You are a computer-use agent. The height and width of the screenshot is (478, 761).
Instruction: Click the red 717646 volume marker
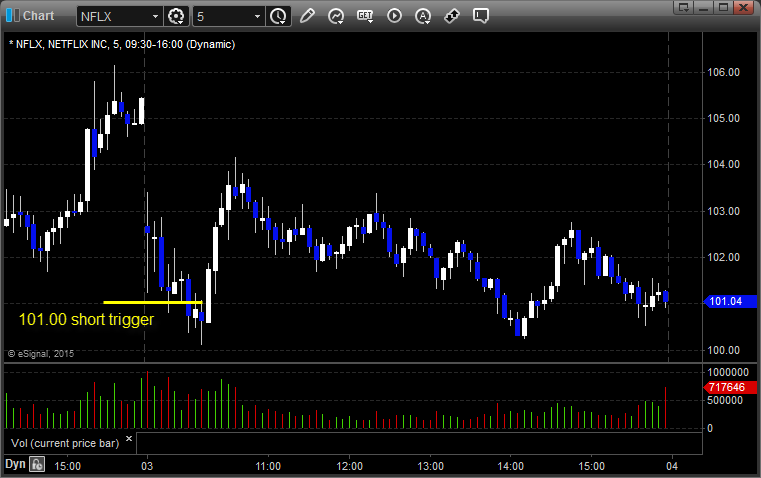point(730,387)
